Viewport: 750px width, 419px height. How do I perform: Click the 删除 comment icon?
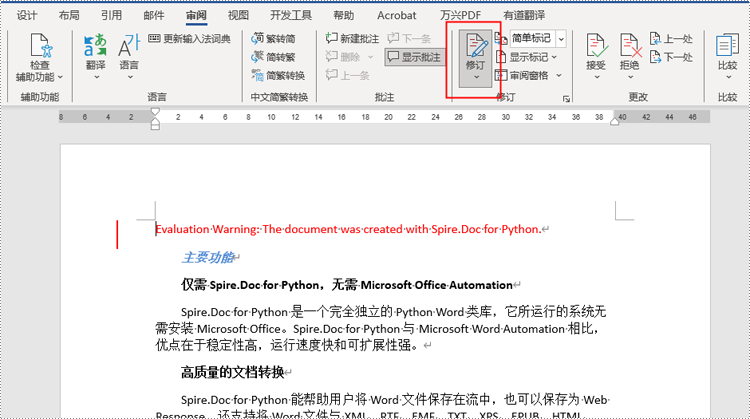[x=331, y=57]
